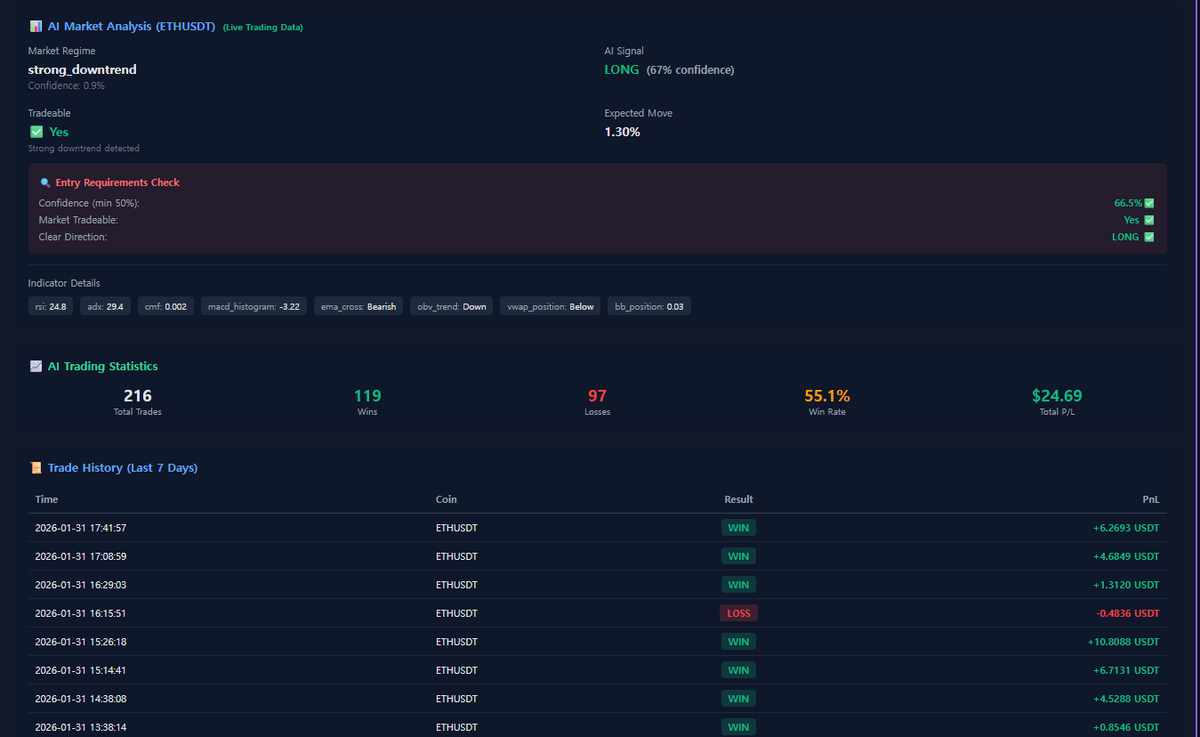Click the Entry Requirements Check title
The image size is (1200, 737).
[x=117, y=183]
